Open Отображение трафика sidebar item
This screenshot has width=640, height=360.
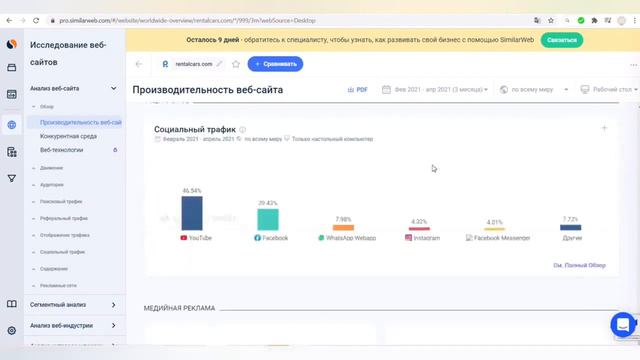[x=64, y=235]
